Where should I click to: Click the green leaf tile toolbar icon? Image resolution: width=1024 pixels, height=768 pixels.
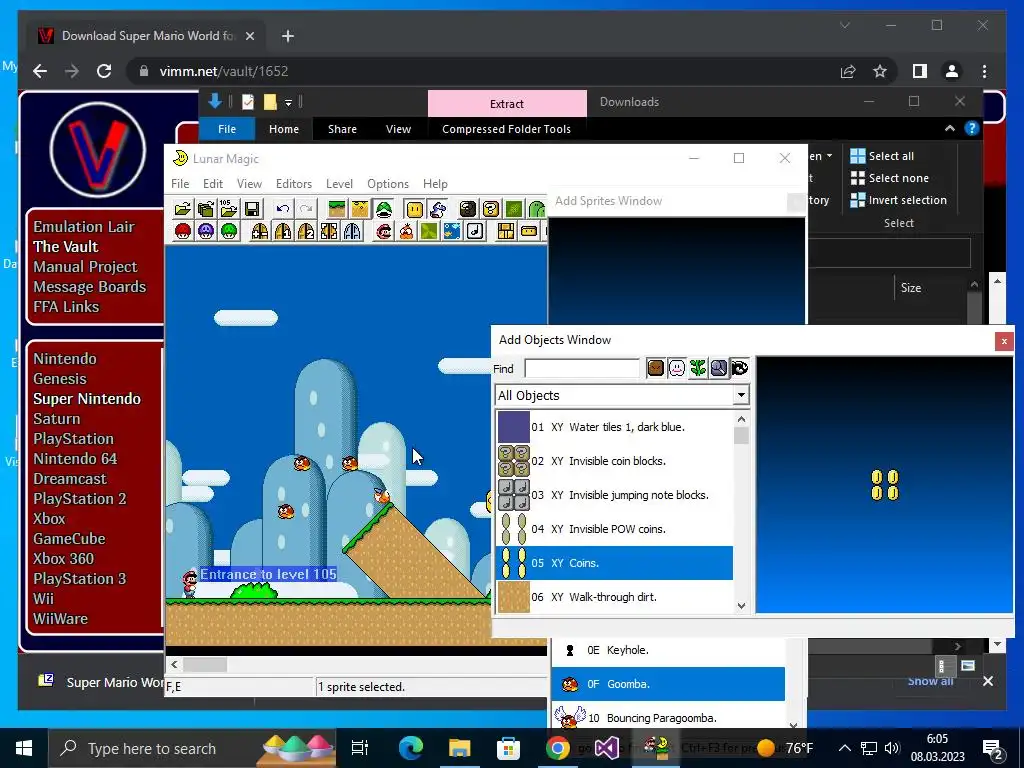[429, 231]
